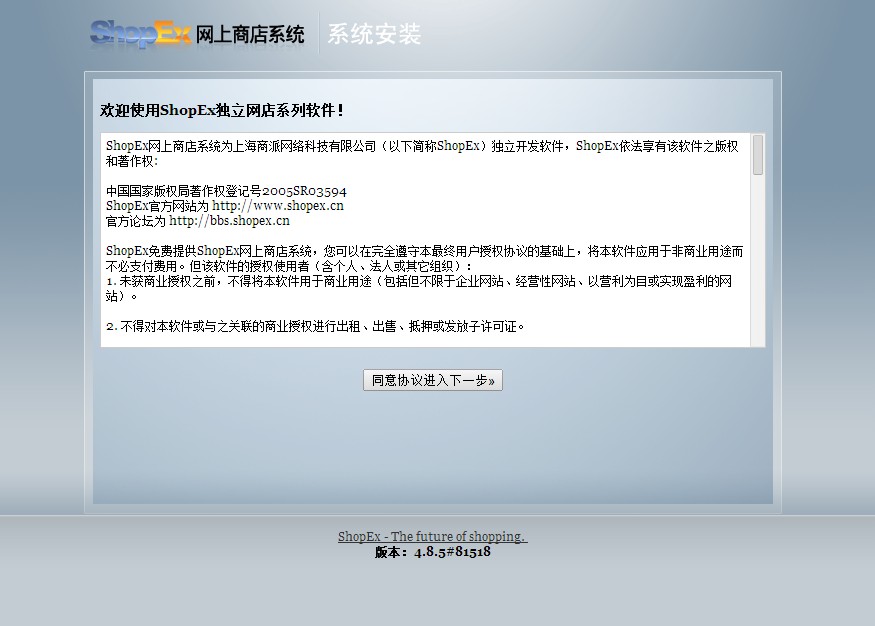This screenshot has height=626, width=875.
Task: Click the version text 4.8.5#81518
Action: pos(452,552)
